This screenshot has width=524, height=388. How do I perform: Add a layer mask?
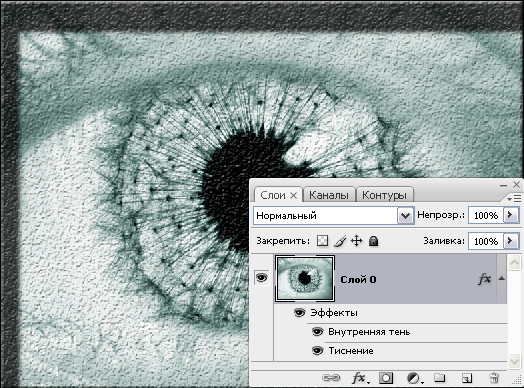(386, 378)
